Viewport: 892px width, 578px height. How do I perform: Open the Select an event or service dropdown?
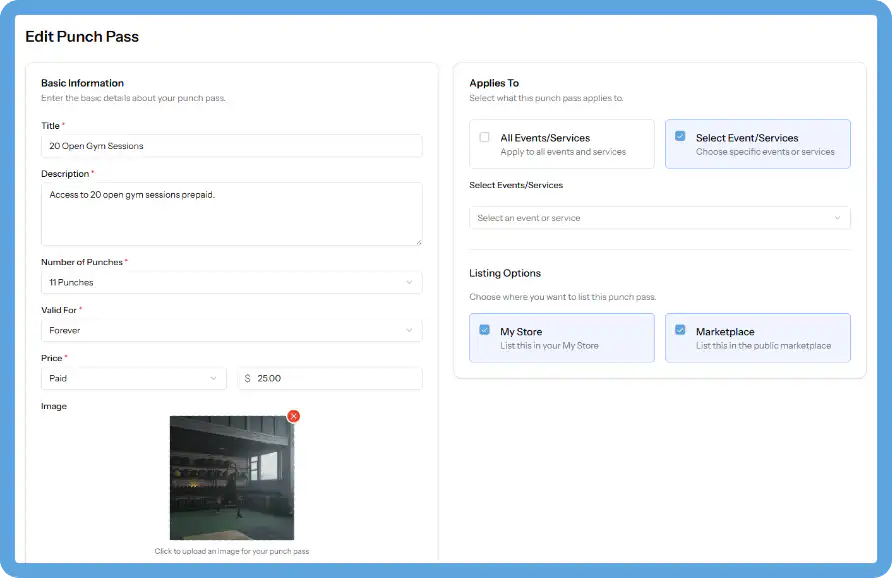659,217
